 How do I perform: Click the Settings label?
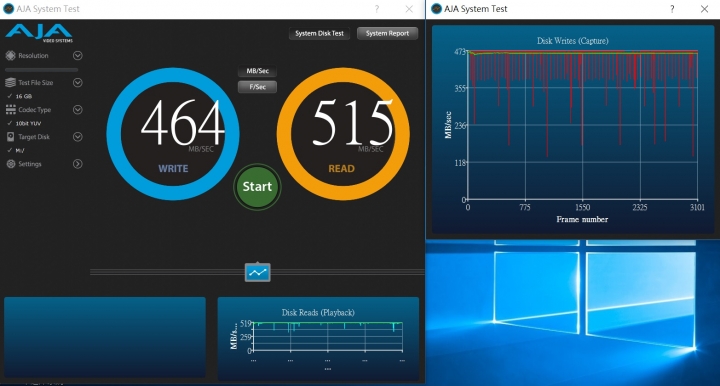tap(30, 164)
